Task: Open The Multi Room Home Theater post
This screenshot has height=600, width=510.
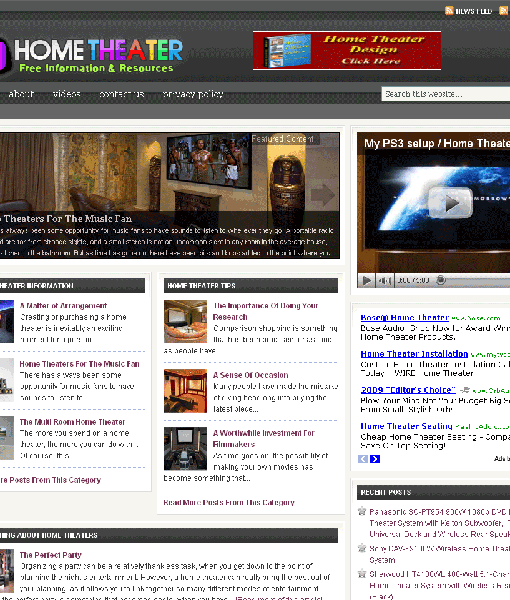Action: (72, 422)
